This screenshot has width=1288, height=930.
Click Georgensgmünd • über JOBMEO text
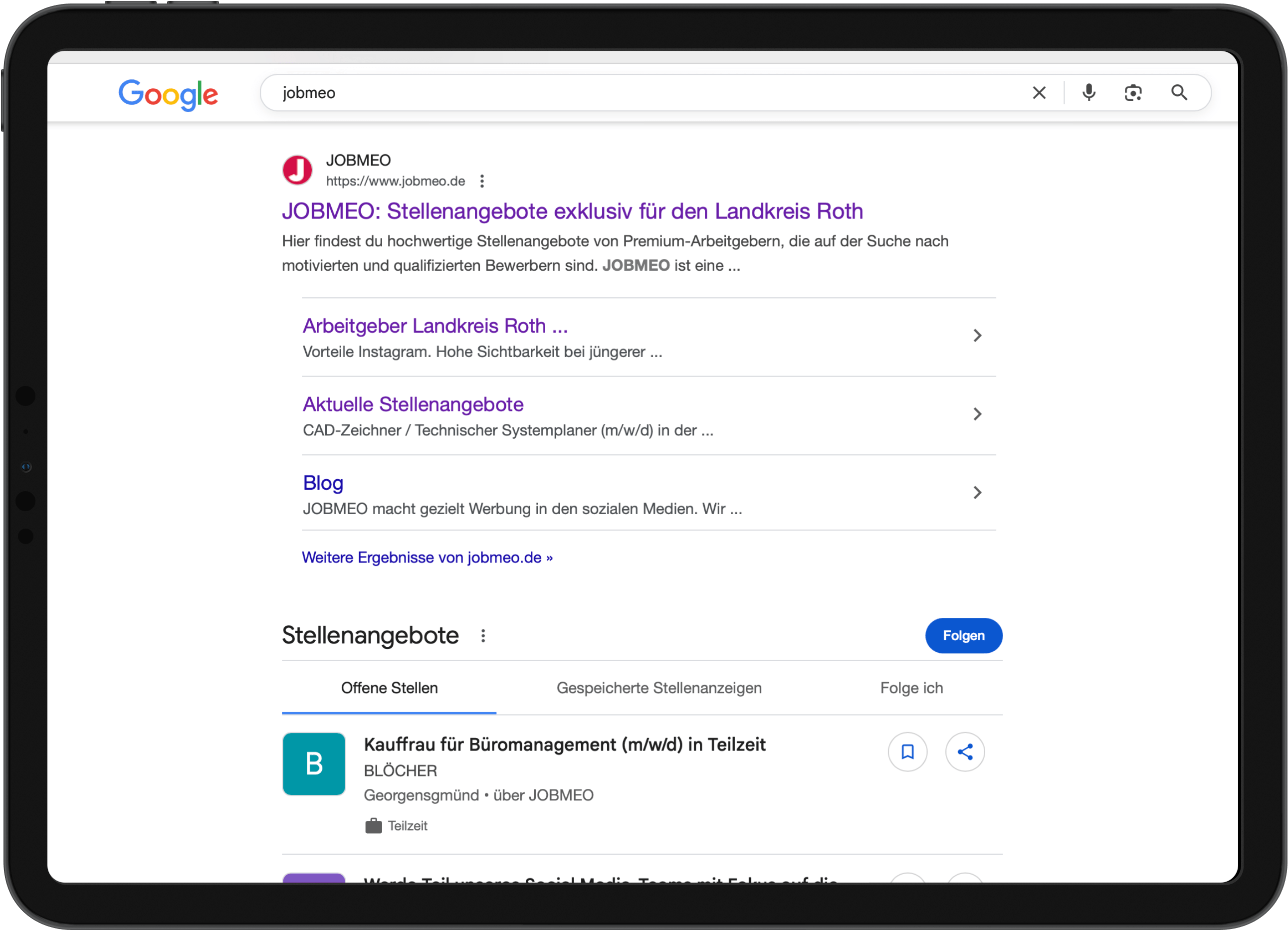(x=479, y=795)
